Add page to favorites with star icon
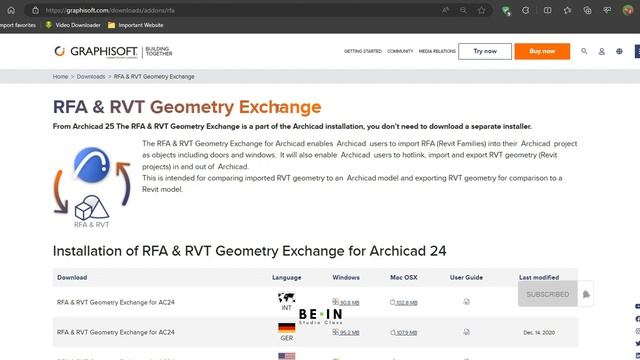This screenshot has width=640, height=360. pyautogui.click(x=482, y=10)
